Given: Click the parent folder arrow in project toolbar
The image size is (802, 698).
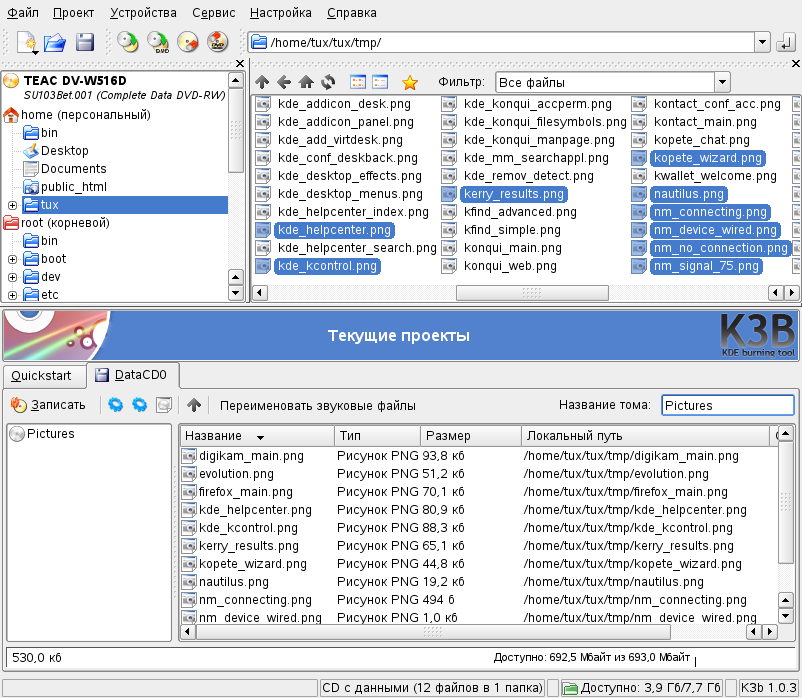Looking at the screenshot, I should pyautogui.click(x=194, y=405).
